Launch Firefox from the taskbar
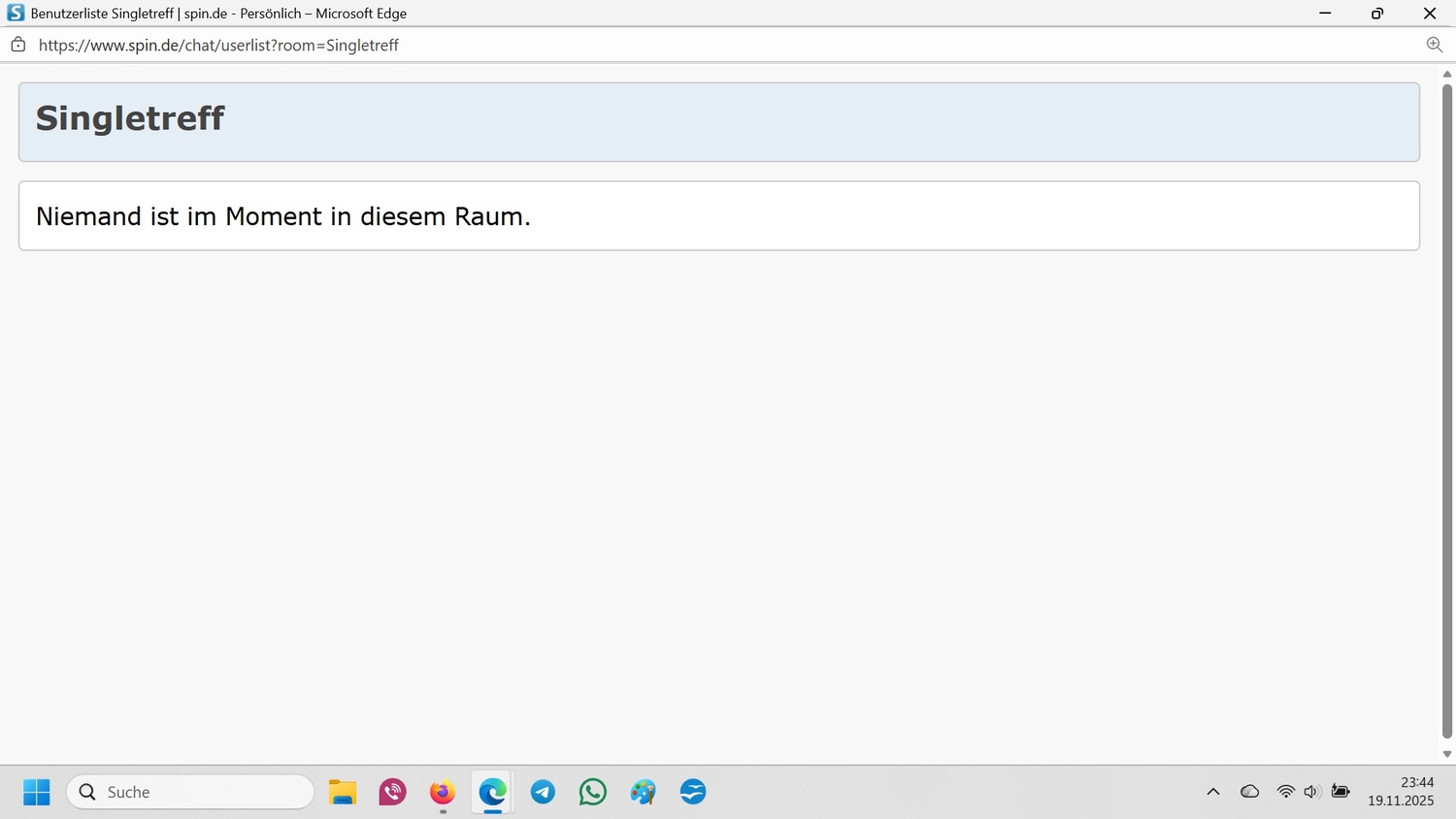 (443, 792)
